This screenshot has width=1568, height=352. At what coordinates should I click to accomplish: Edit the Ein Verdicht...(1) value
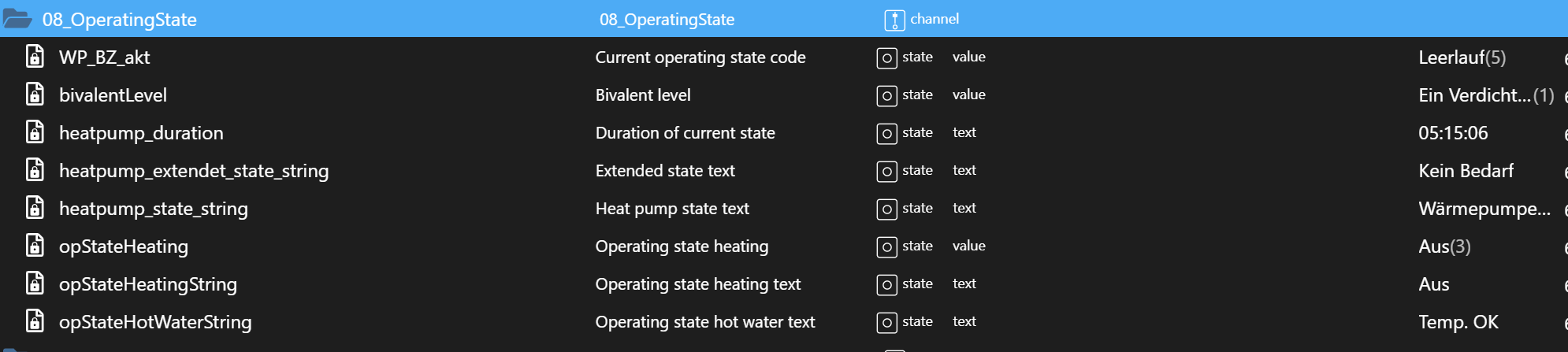(1486, 95)
